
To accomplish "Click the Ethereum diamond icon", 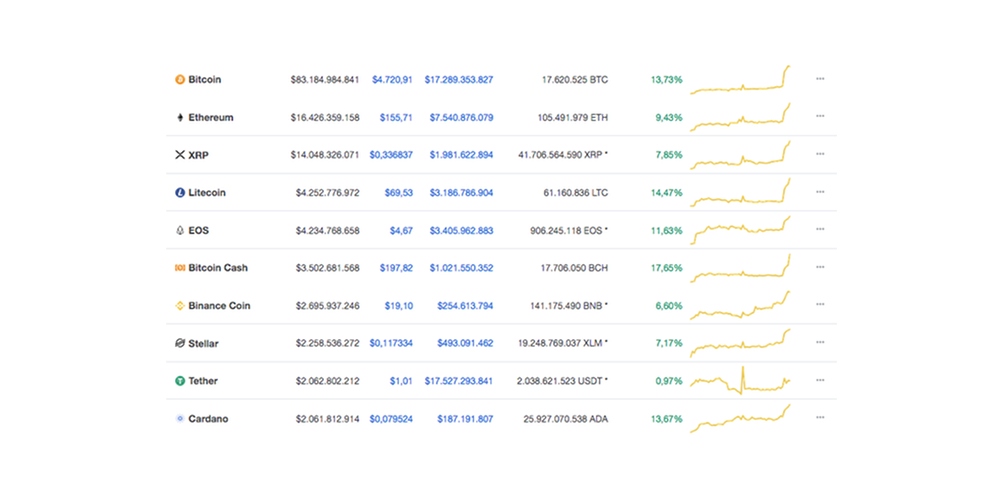I will point(180,117).
